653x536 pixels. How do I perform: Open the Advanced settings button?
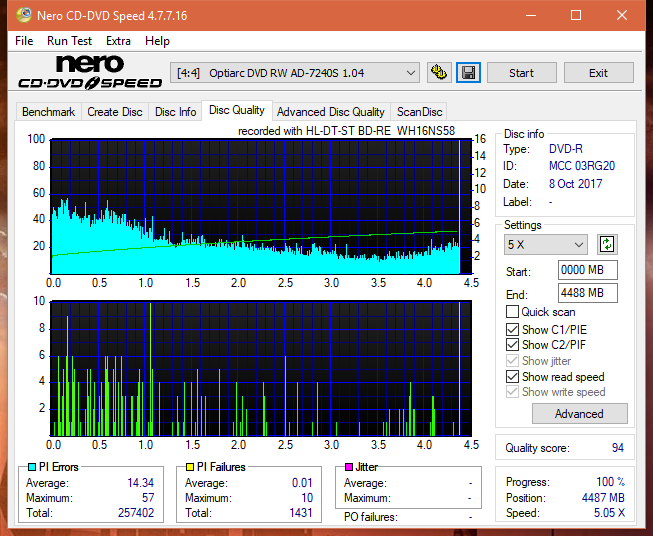coord(579,414)
